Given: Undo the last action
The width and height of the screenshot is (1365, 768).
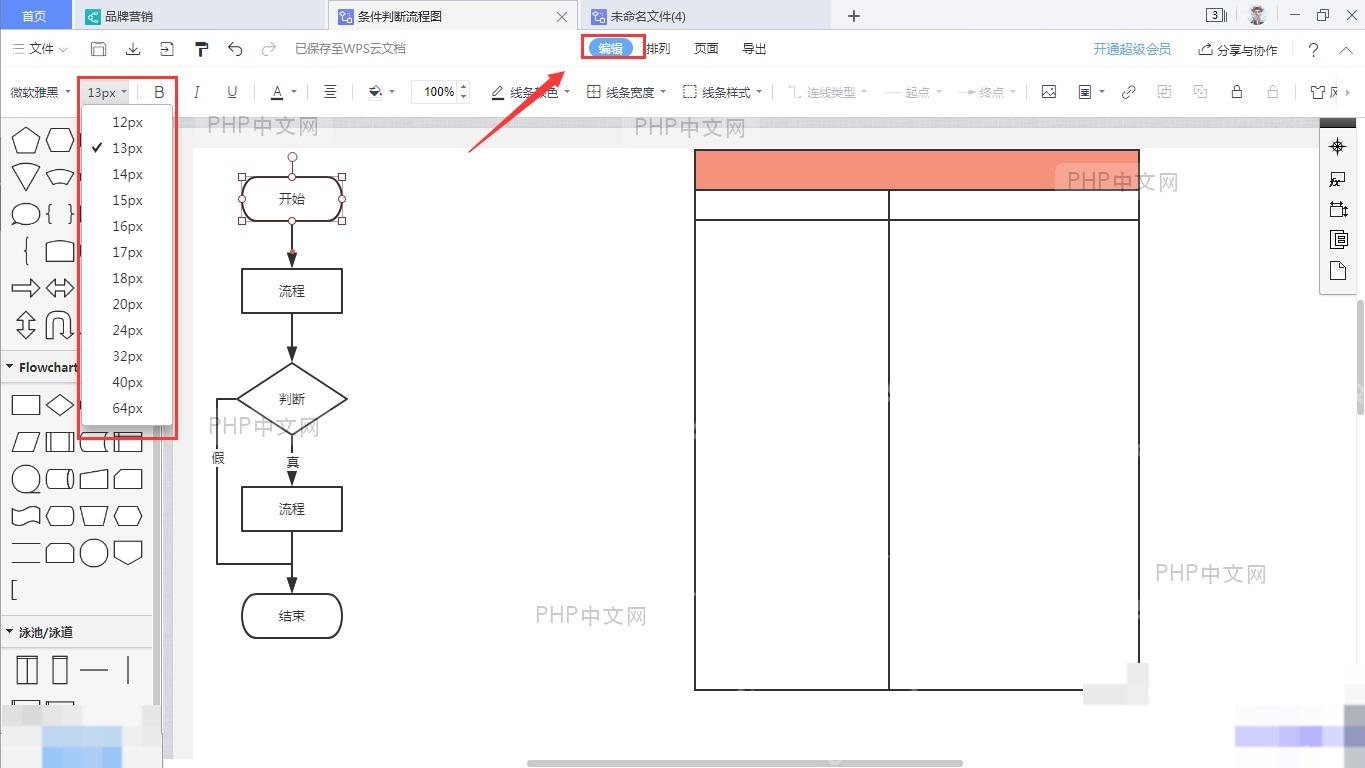Looking at the screenshot, I should [x=235, y=49].
